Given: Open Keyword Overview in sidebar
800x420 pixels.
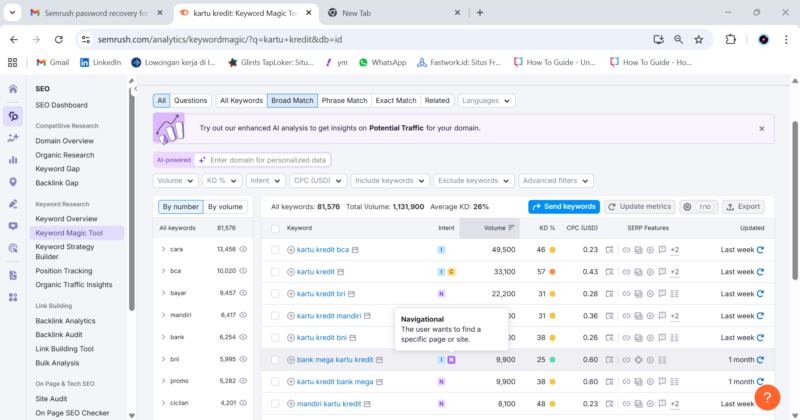Looking at the screenshot, I should tap(66, 218).
